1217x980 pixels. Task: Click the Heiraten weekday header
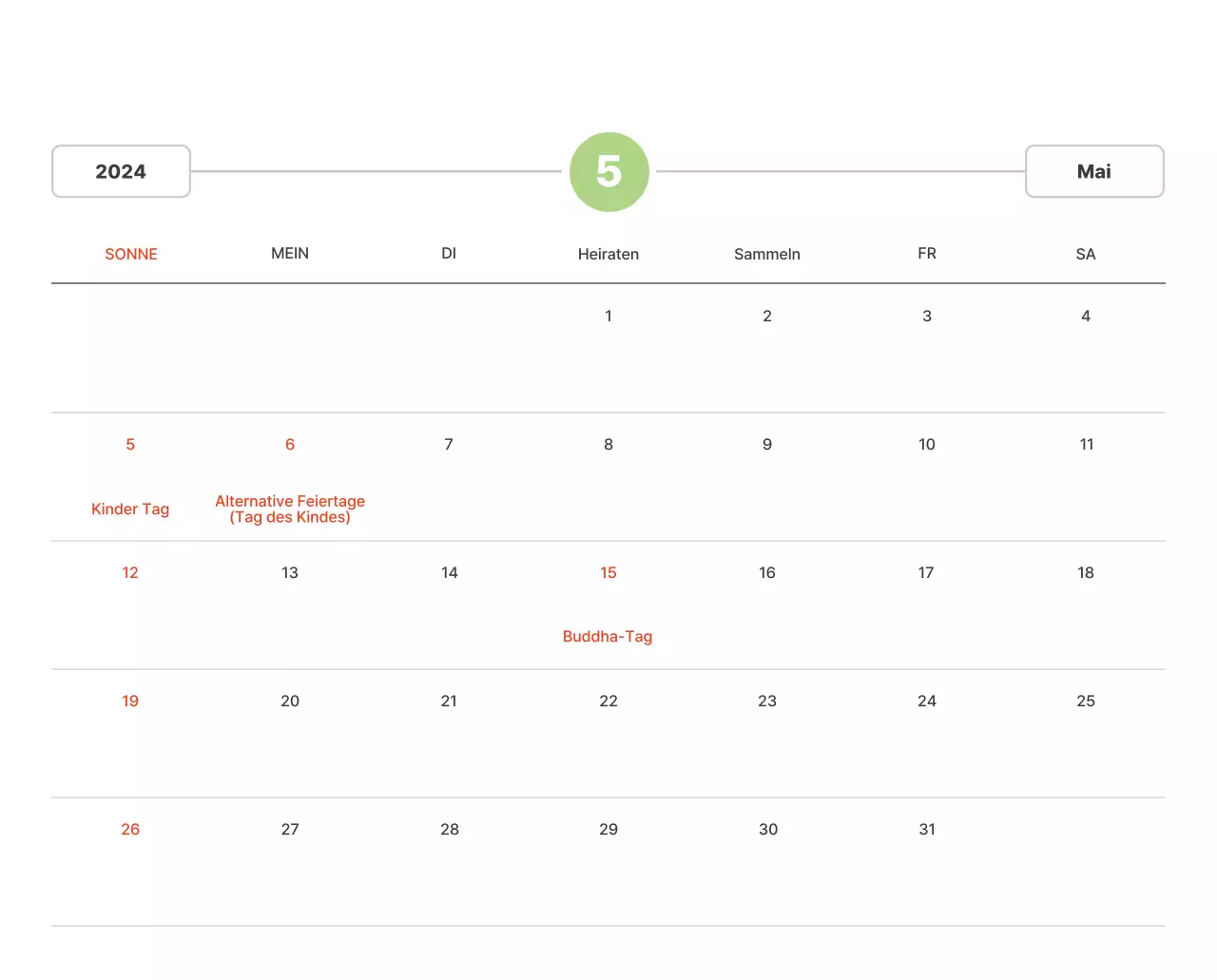(x=608, y=254)
